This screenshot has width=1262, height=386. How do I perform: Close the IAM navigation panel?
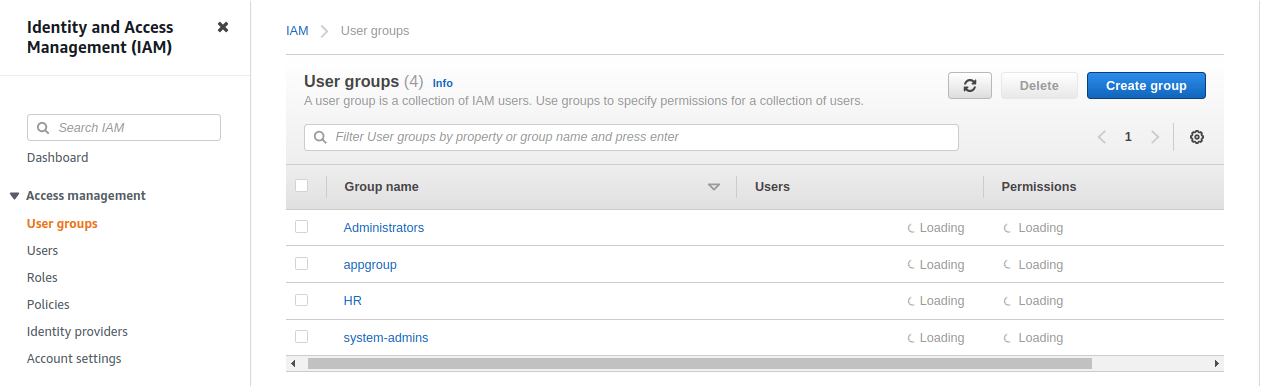[x=223, y=27]
